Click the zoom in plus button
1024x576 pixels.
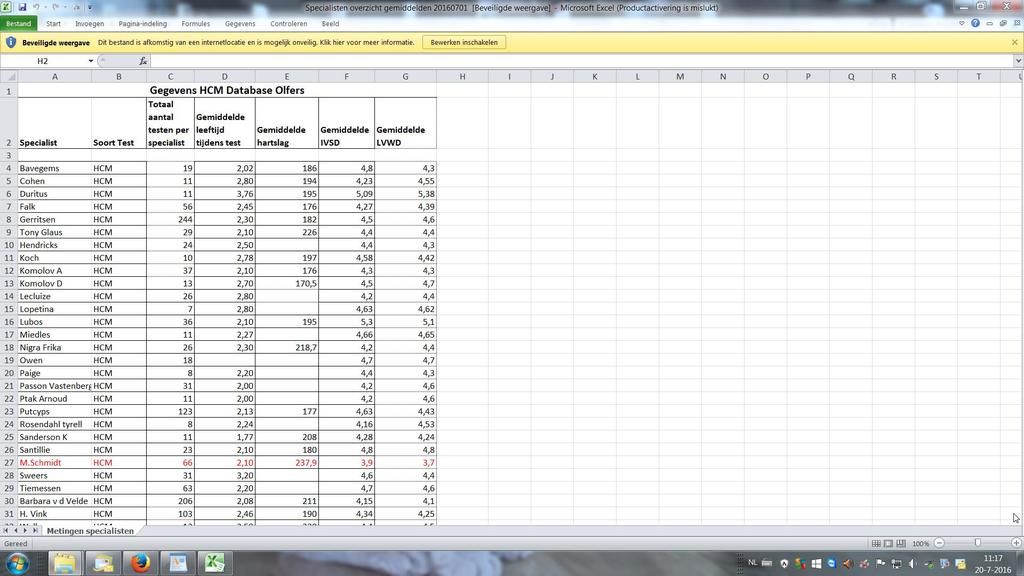point(1016,543)
